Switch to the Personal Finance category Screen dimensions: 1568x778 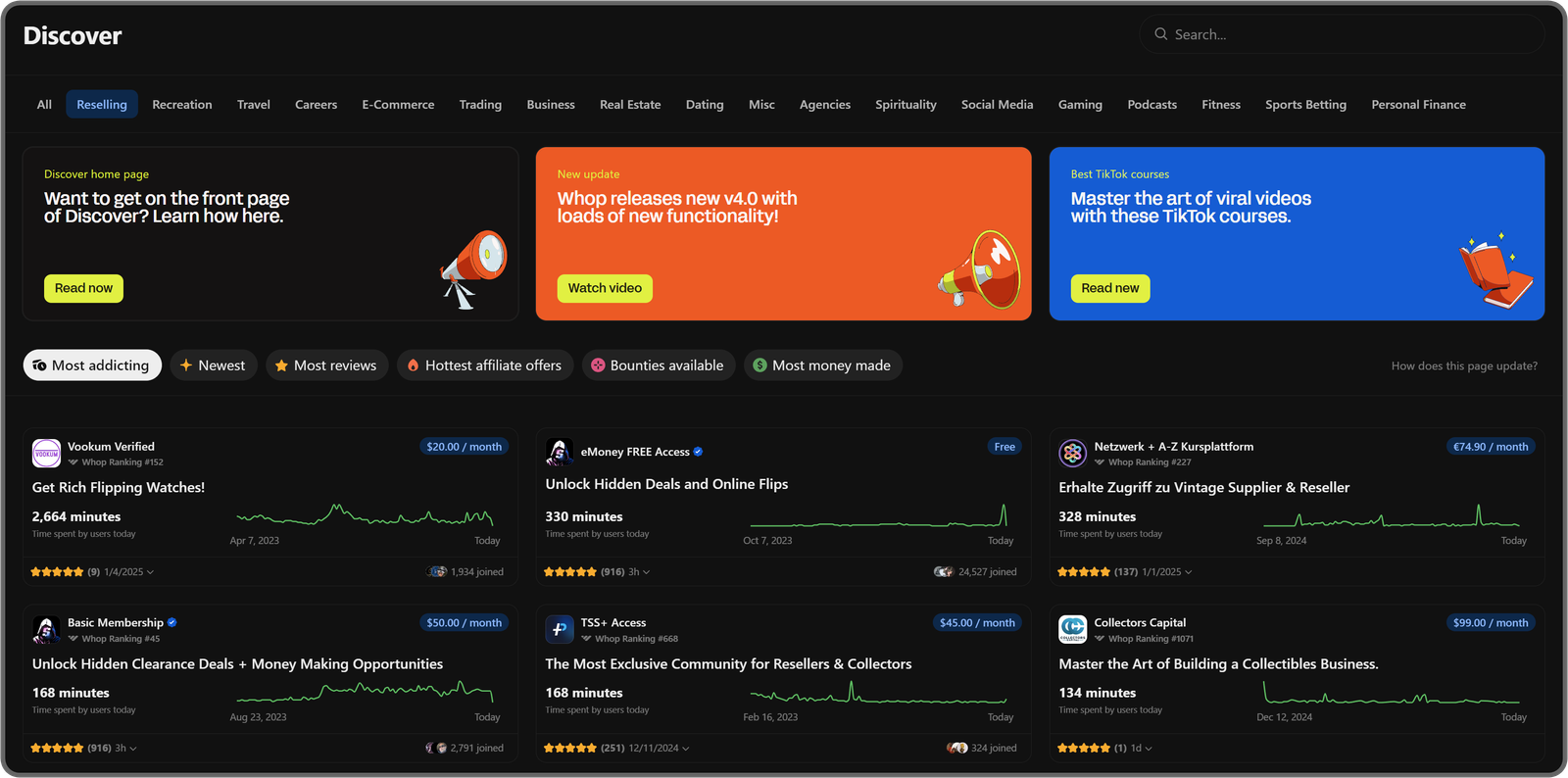pos(1418,104)
